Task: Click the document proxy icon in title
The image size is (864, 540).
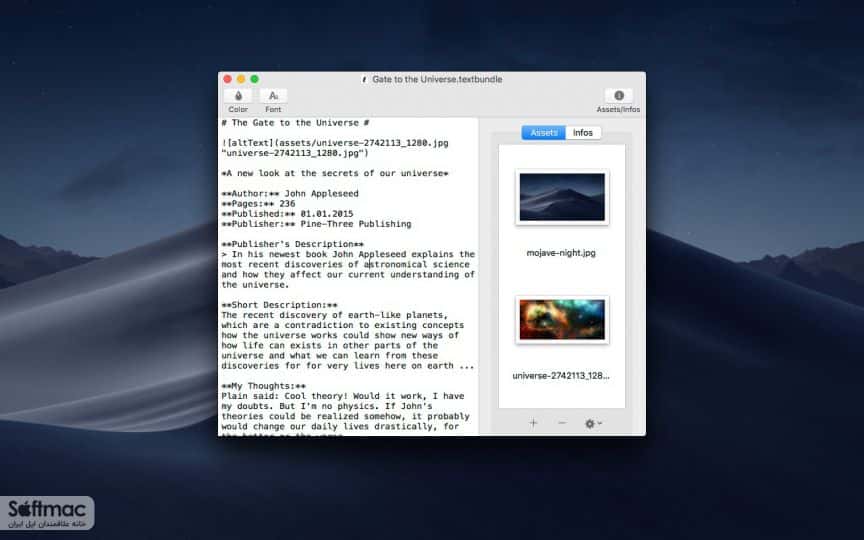Action: point(364,79)
